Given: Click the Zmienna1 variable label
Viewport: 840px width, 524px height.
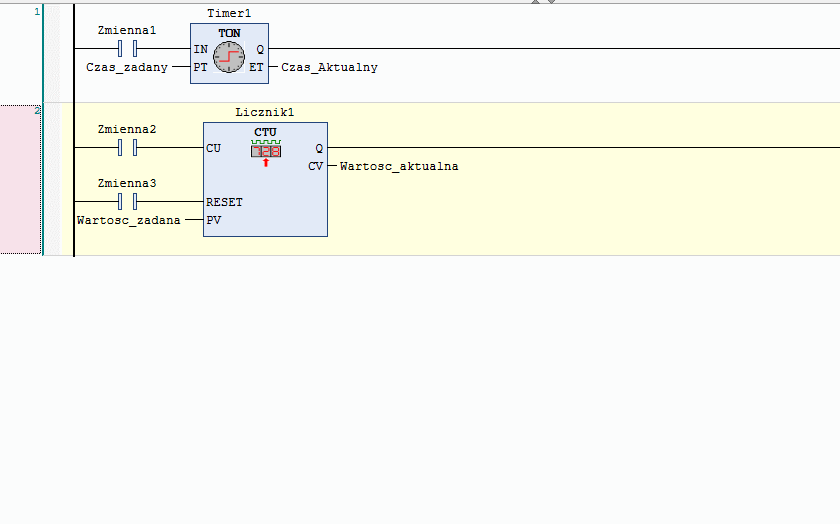Looking at the screenshot, I should (x=127, y=31).
